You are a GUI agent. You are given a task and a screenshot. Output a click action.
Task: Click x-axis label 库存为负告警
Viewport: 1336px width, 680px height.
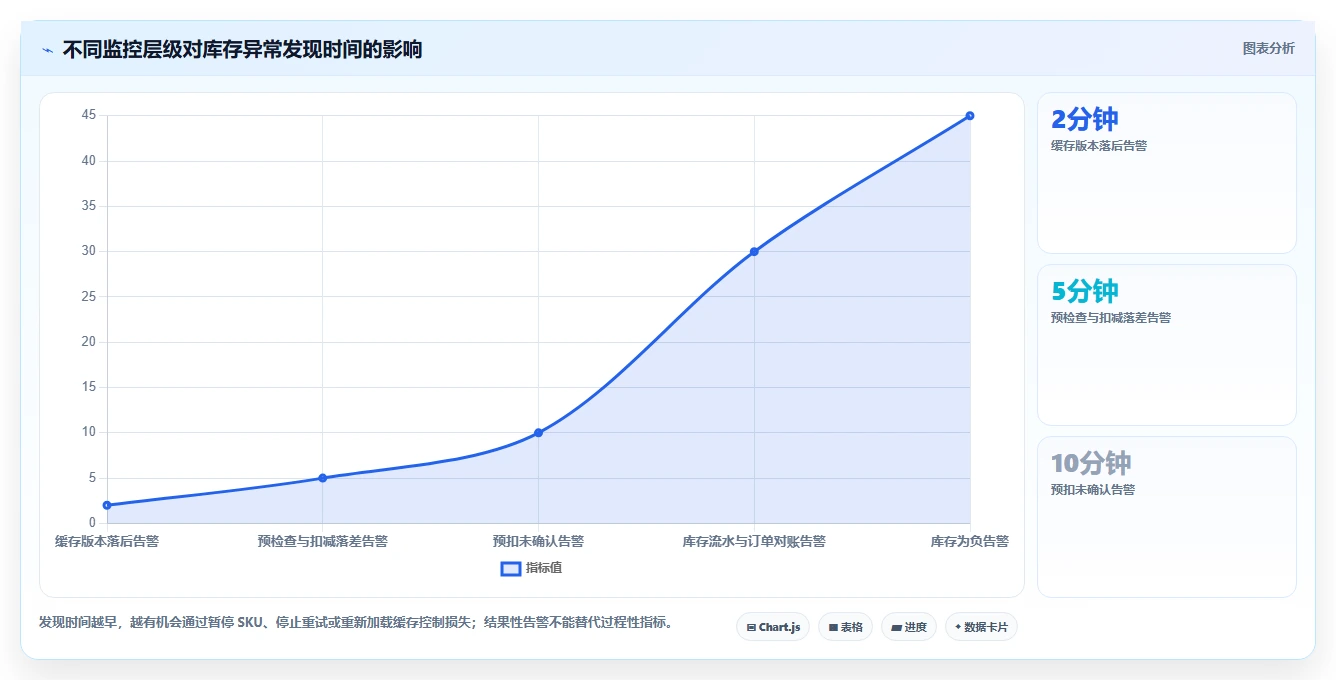[969, 541]
